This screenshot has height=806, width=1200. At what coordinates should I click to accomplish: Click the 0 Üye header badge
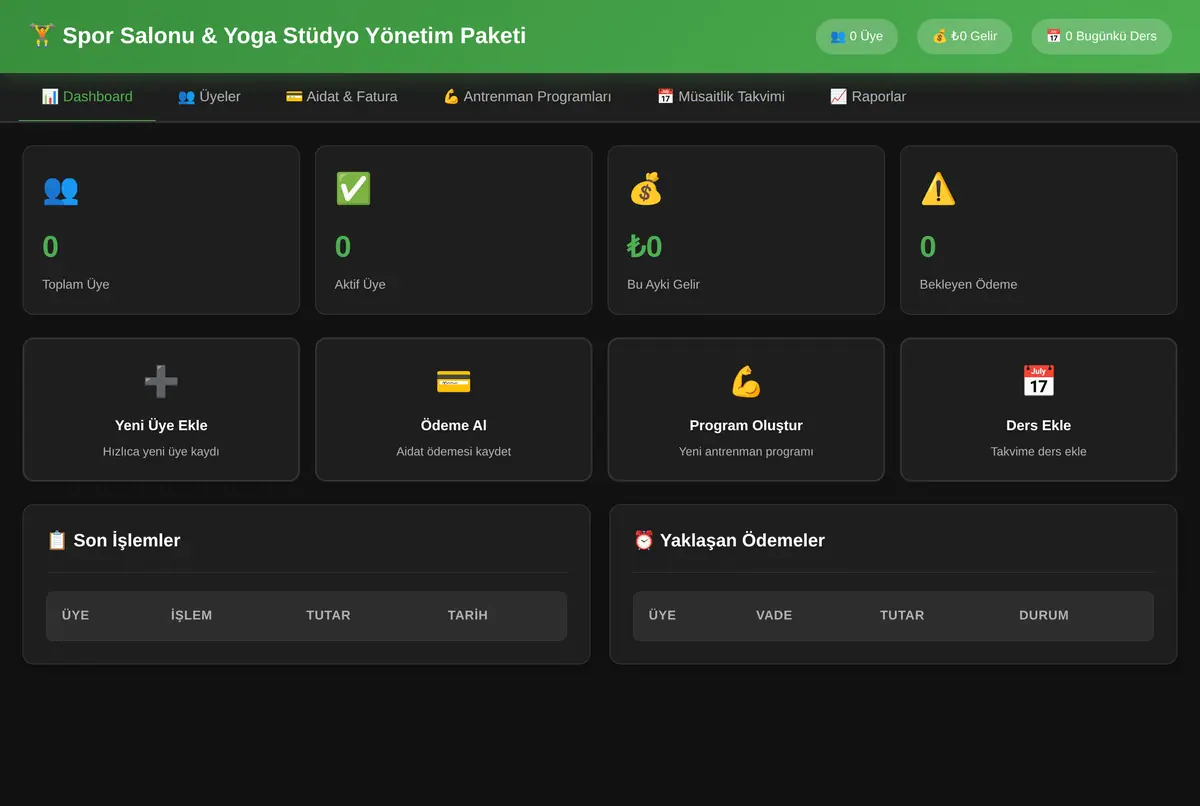(857, 36)
